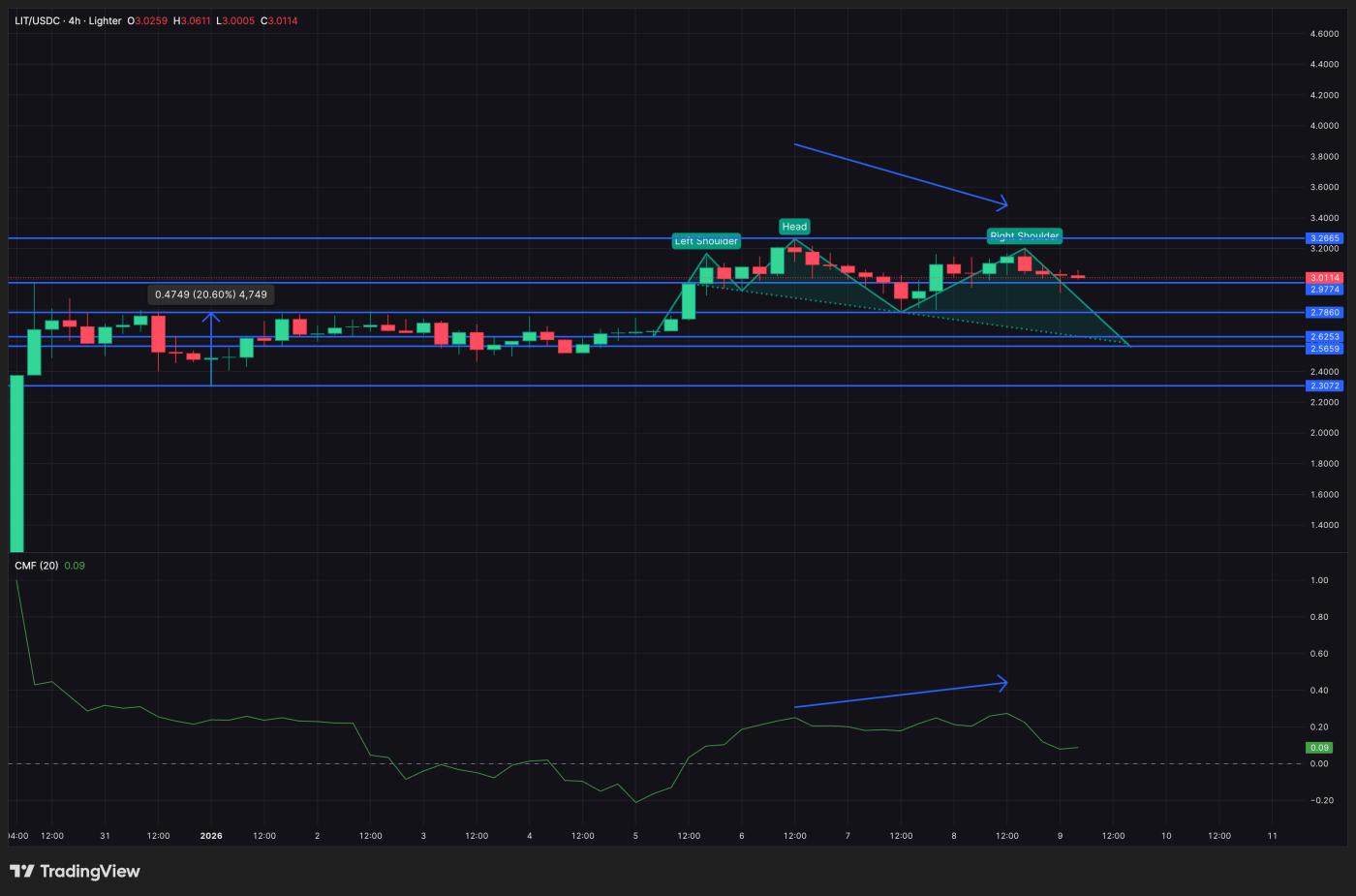Click the blue upward arrow in CMF pane
The width and height of the screenshot is (1356, 896).
click(899, 695)
